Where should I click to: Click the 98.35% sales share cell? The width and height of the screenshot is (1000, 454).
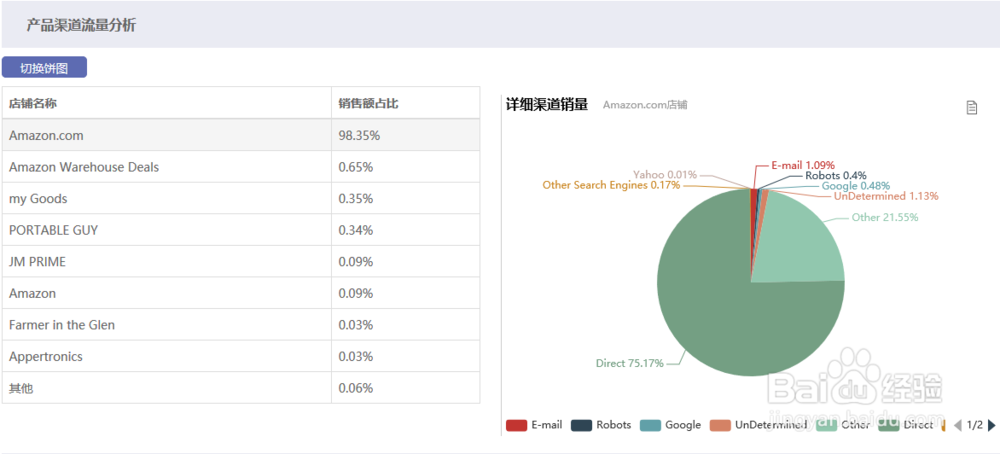pos(406,135)
